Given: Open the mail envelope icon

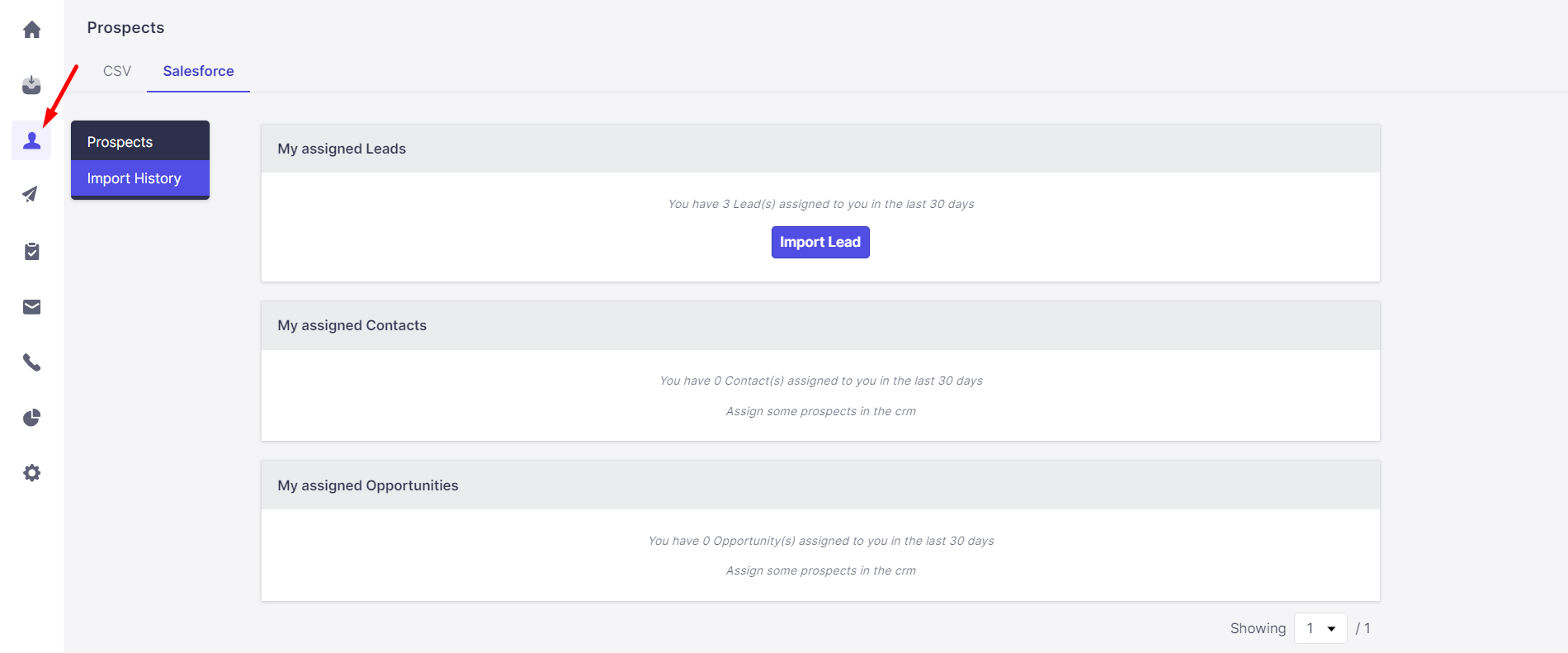Looking at the screenshot, I should pos(31,307).
